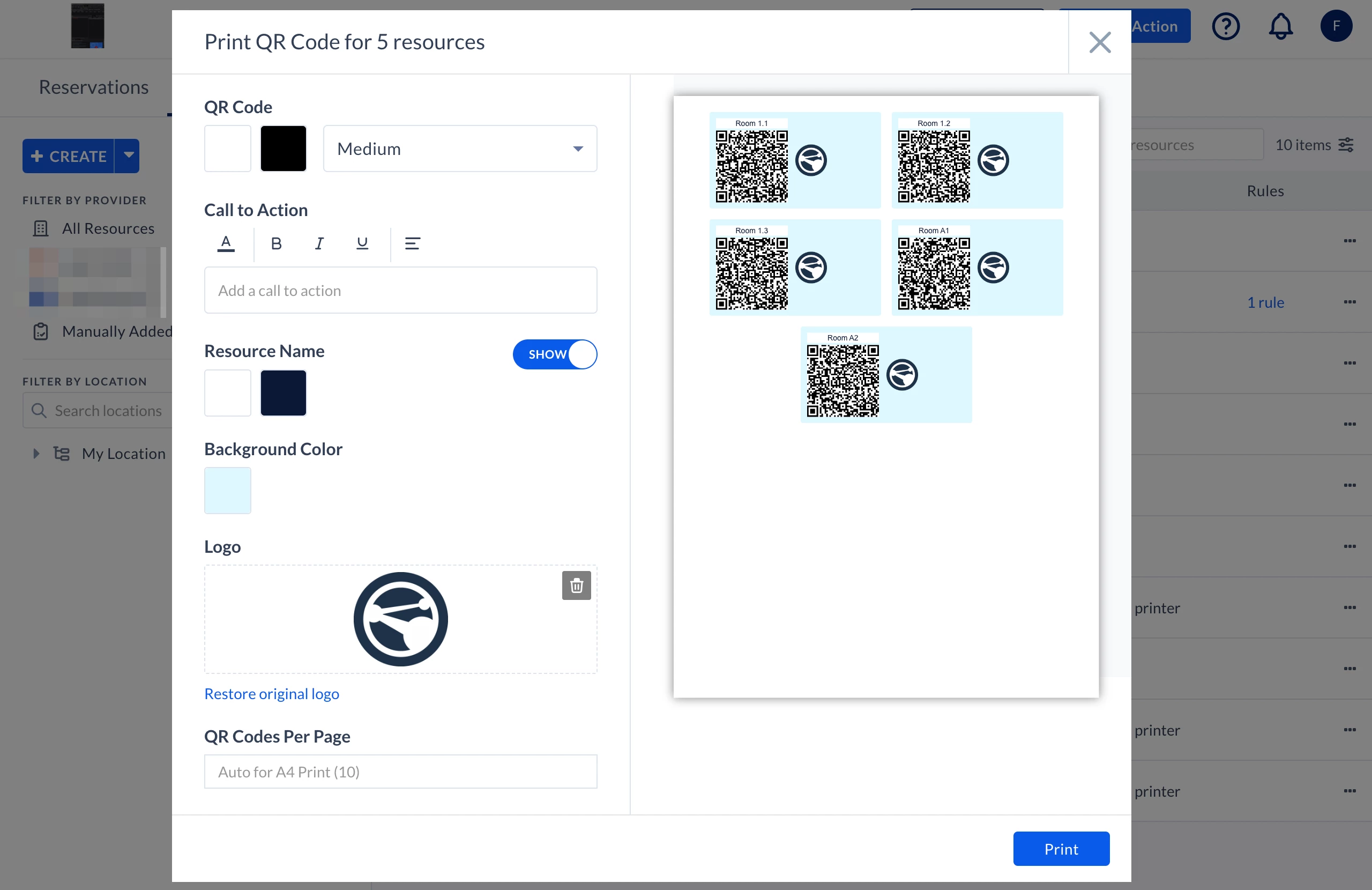1372x890 pixels.
Task: Switch to the Reservations tab
Action: 93,87
